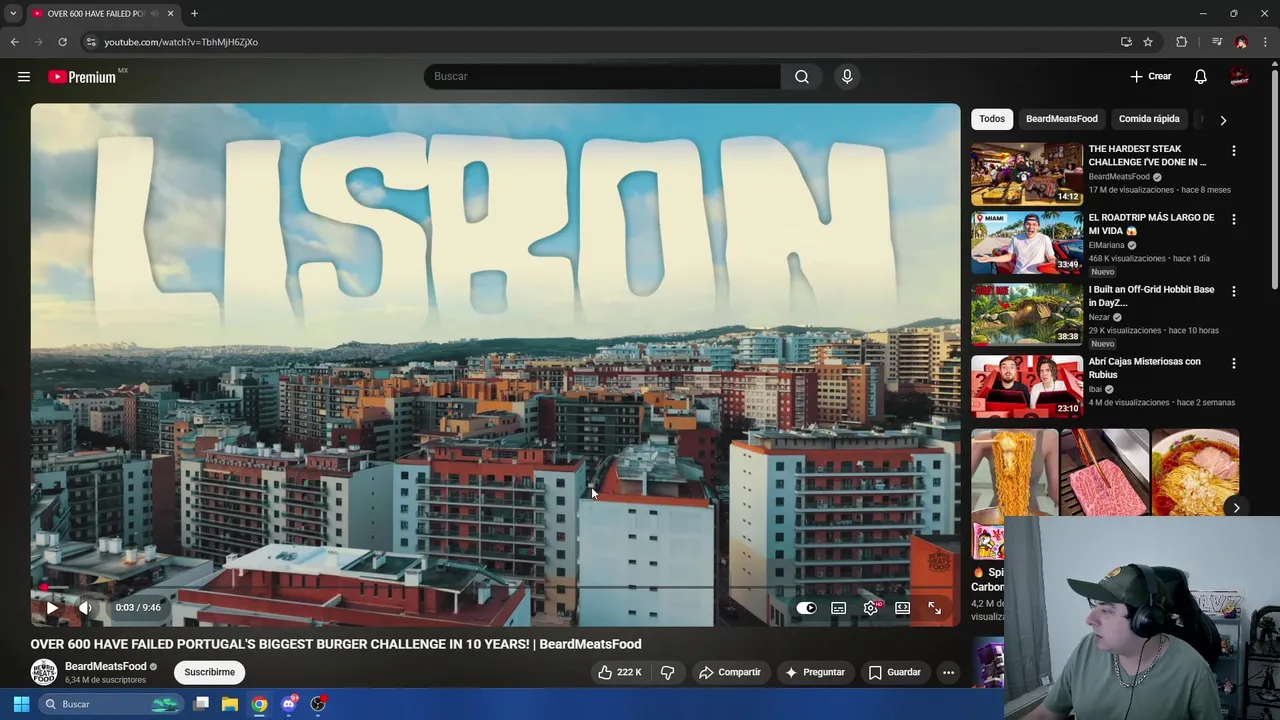Go back in the browser
Viewport: 1280px width, 720px height.
(x=15, y=42)
